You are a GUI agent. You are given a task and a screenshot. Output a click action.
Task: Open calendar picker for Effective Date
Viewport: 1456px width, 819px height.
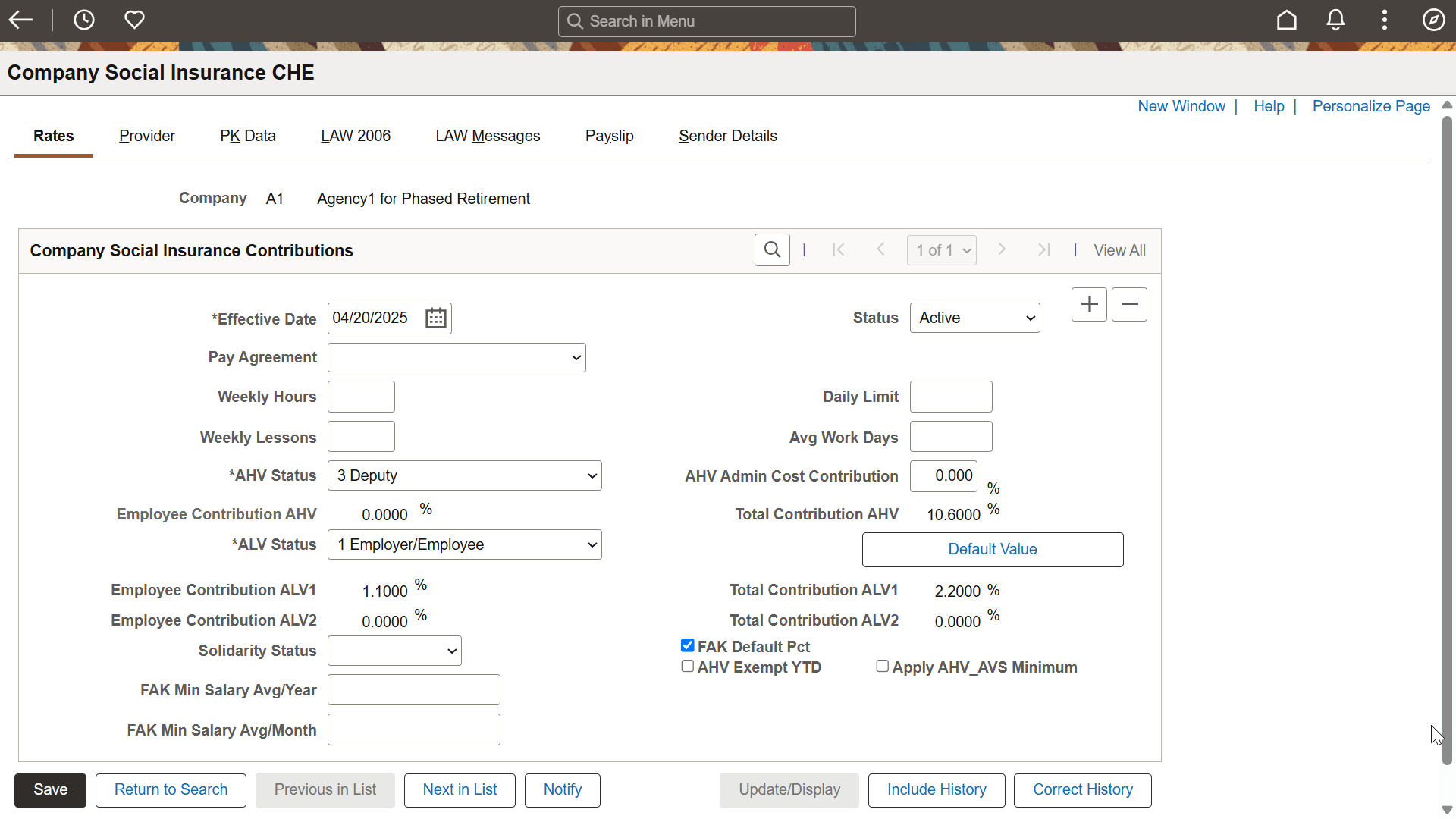point(435,318)
